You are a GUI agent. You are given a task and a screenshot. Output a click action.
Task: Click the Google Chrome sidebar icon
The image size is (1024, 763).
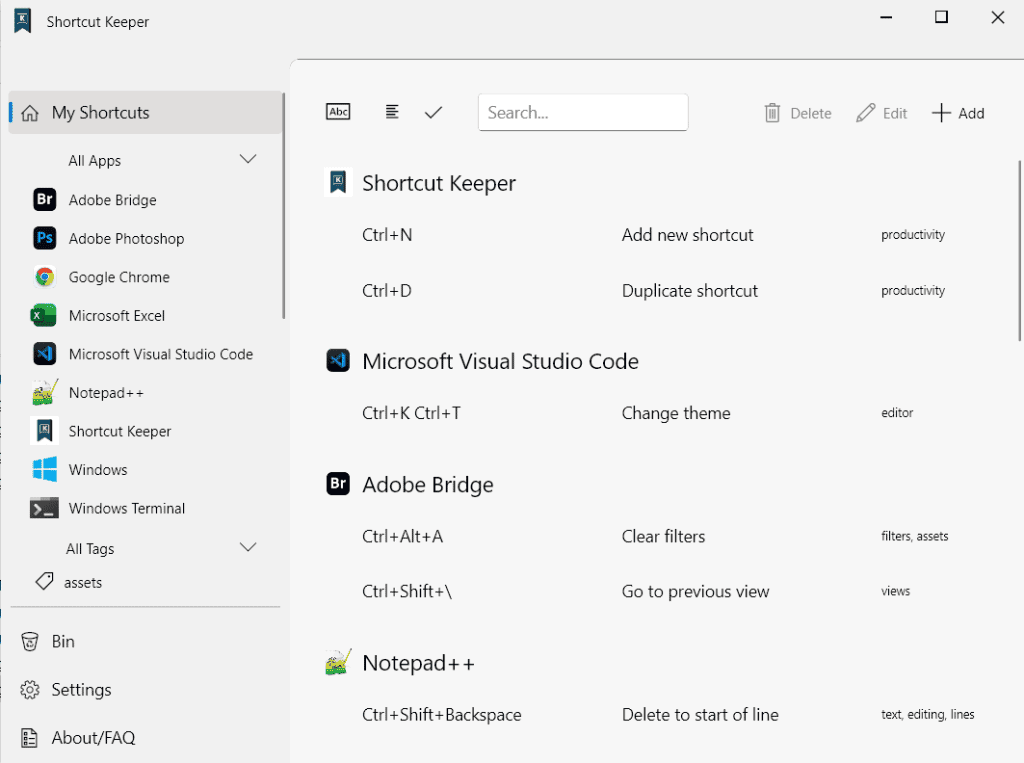(44, 277)
